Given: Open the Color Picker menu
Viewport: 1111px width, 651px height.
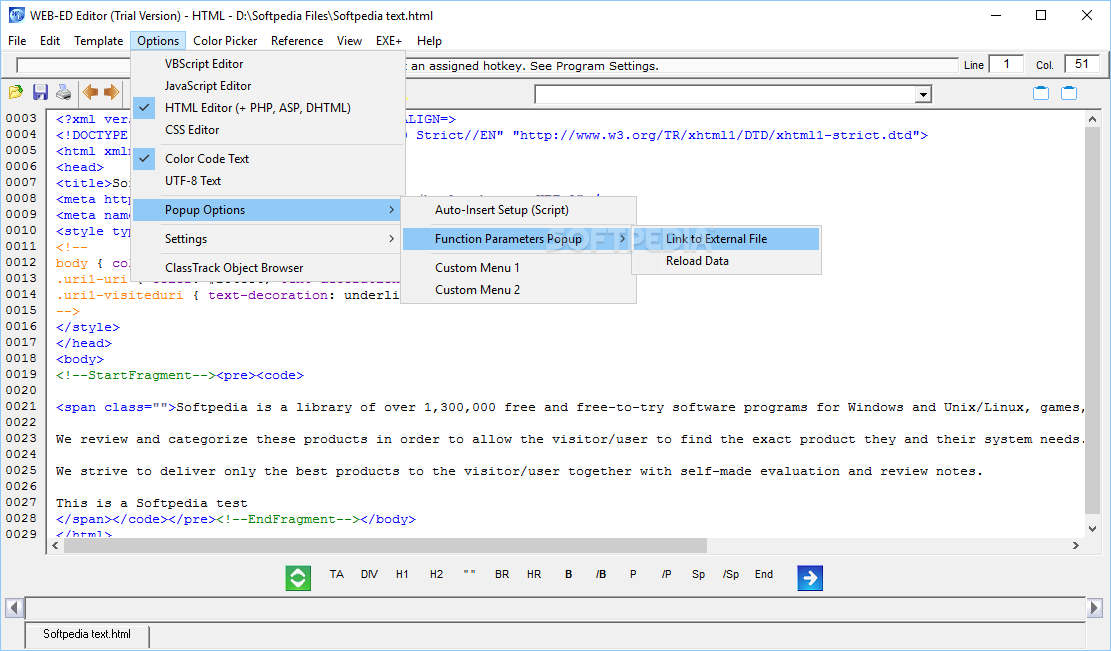Looking at the screenshot, I should tap(225, 40).
